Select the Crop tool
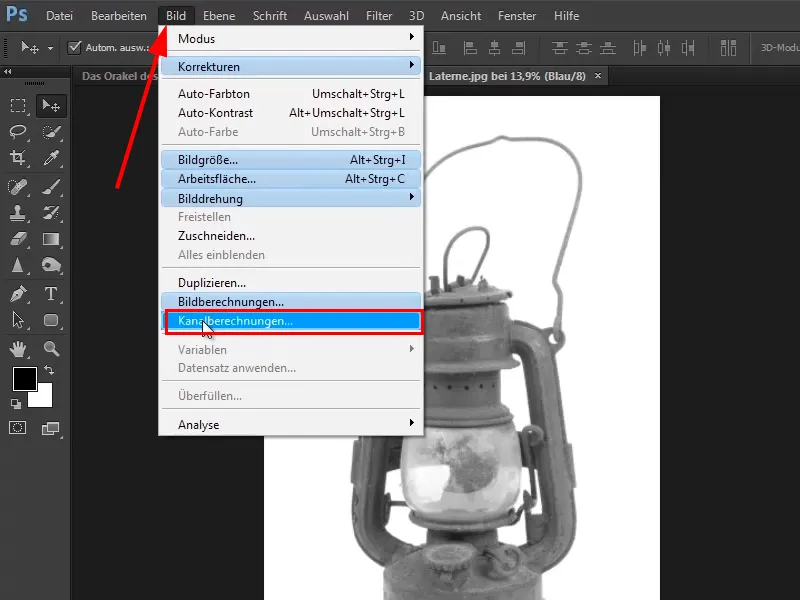800x600 pixels. 18,158
